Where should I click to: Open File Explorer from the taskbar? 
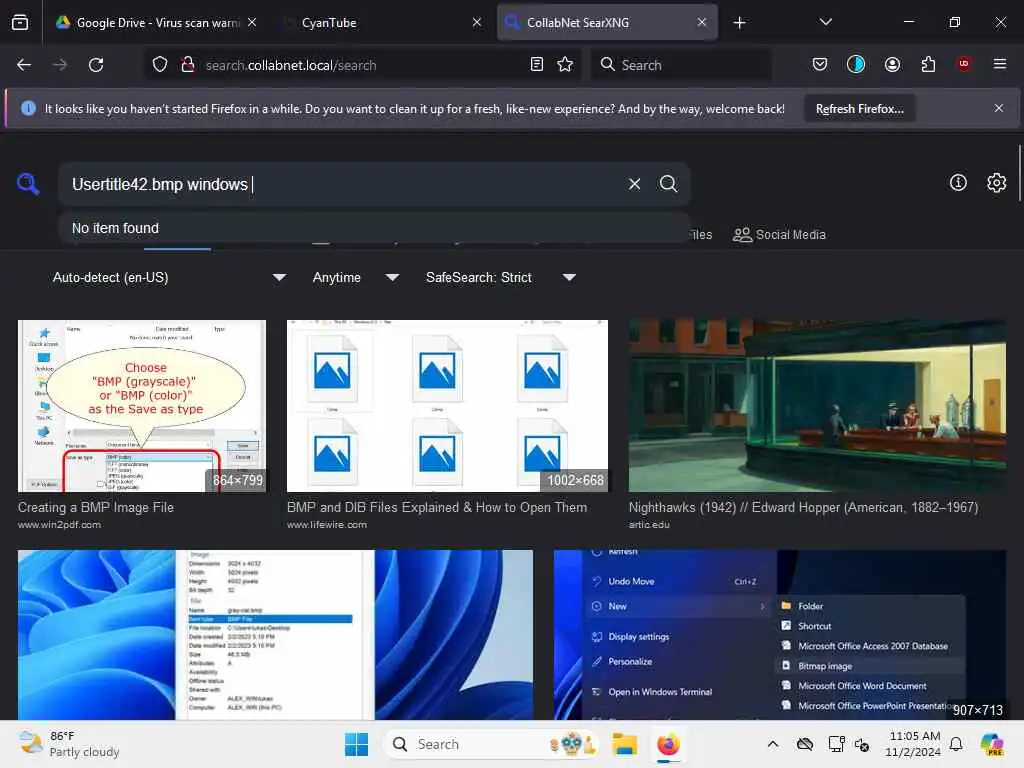pyautogui.click(x=624, y=744)
